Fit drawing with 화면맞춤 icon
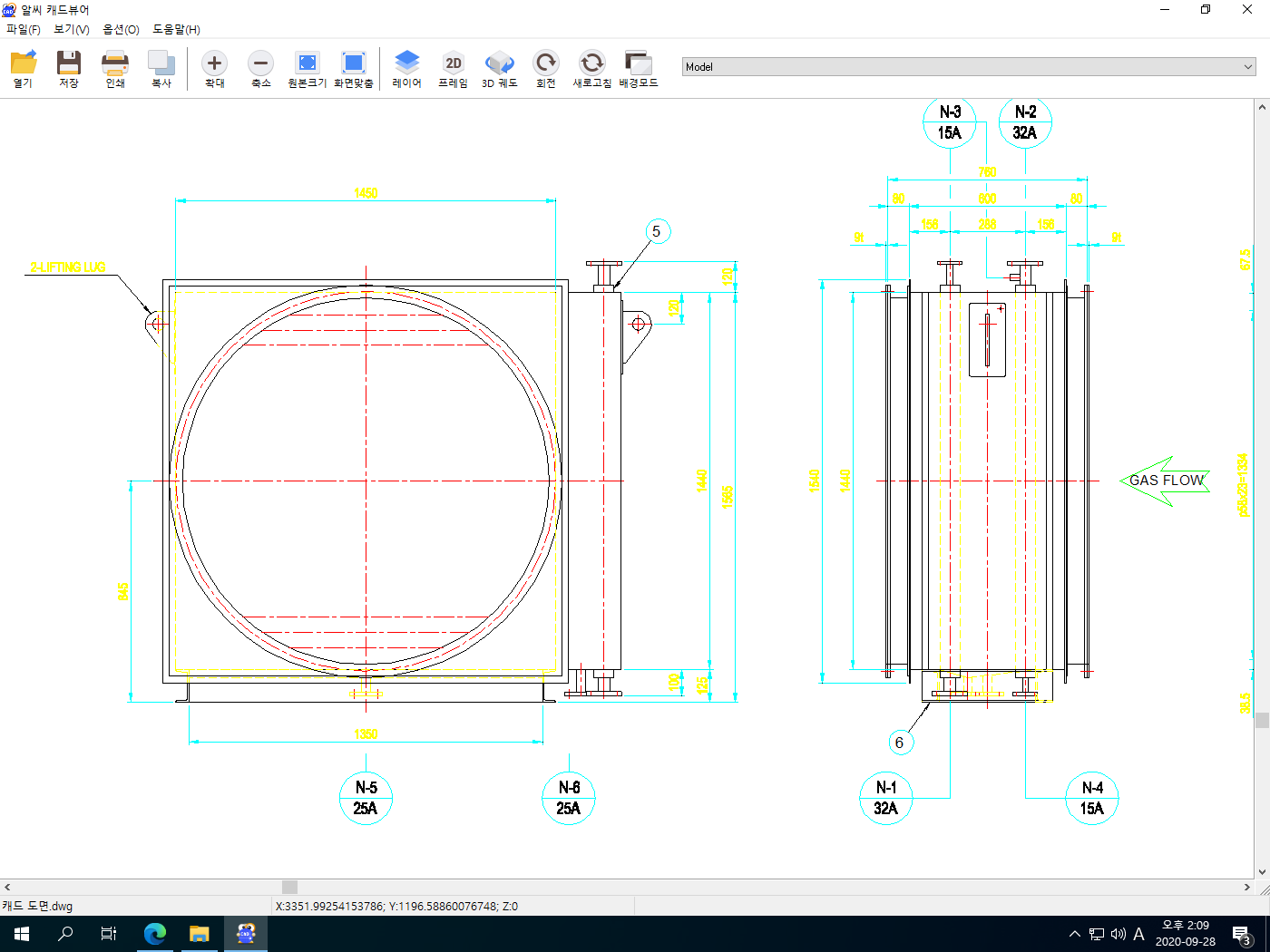 coord(354,69)
